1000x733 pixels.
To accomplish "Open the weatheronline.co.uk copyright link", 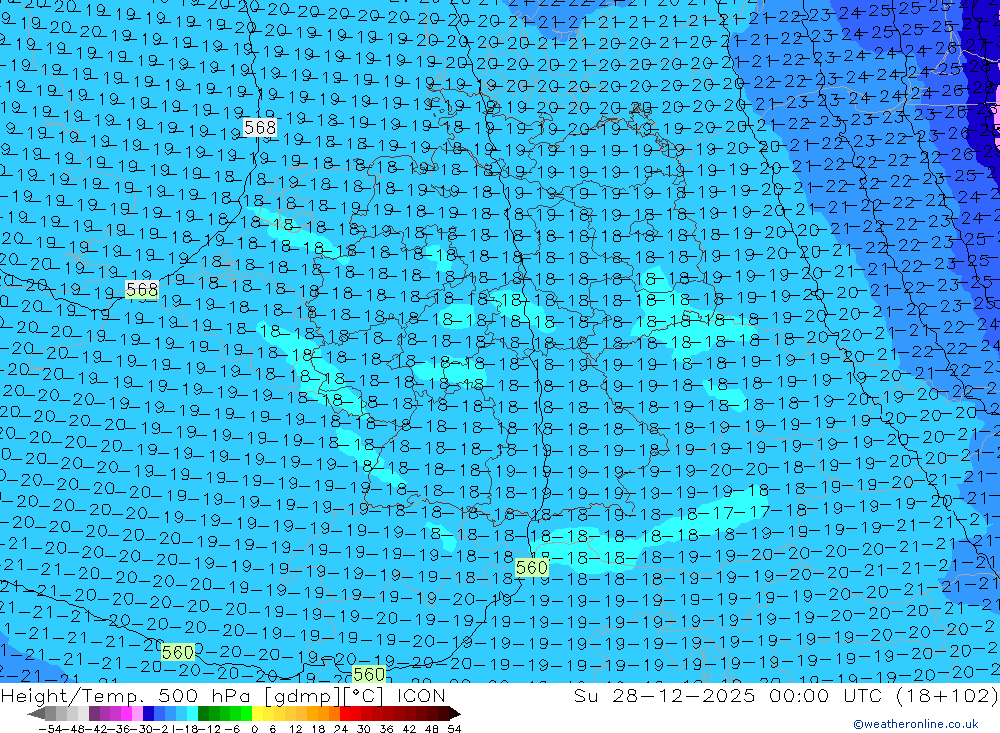I will (915, 724).
